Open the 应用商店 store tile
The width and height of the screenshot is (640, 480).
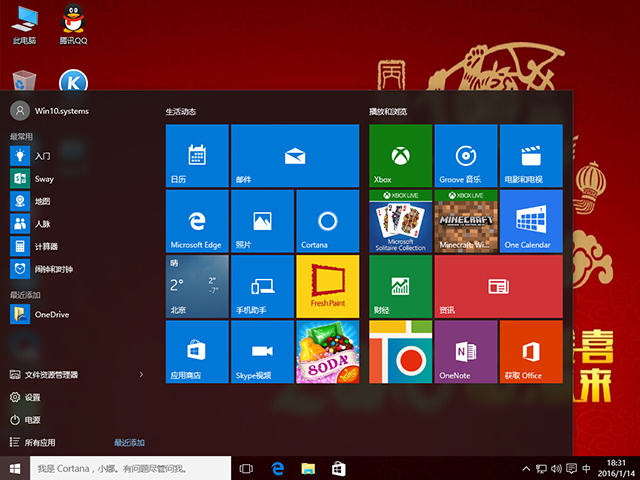point(196,351)
